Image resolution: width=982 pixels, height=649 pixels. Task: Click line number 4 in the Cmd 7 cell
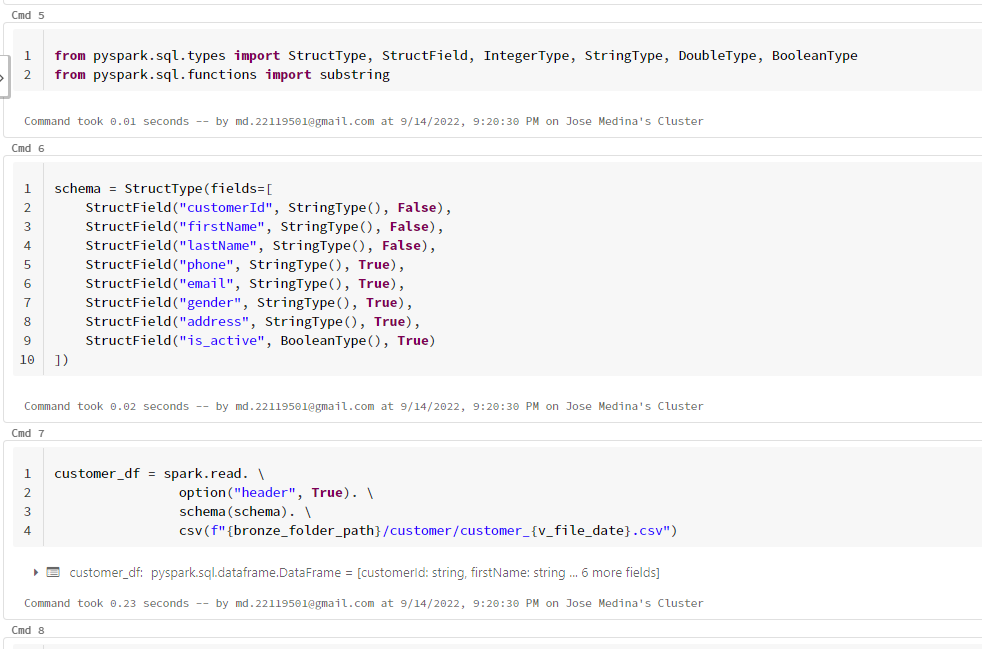tap(27, 530)
